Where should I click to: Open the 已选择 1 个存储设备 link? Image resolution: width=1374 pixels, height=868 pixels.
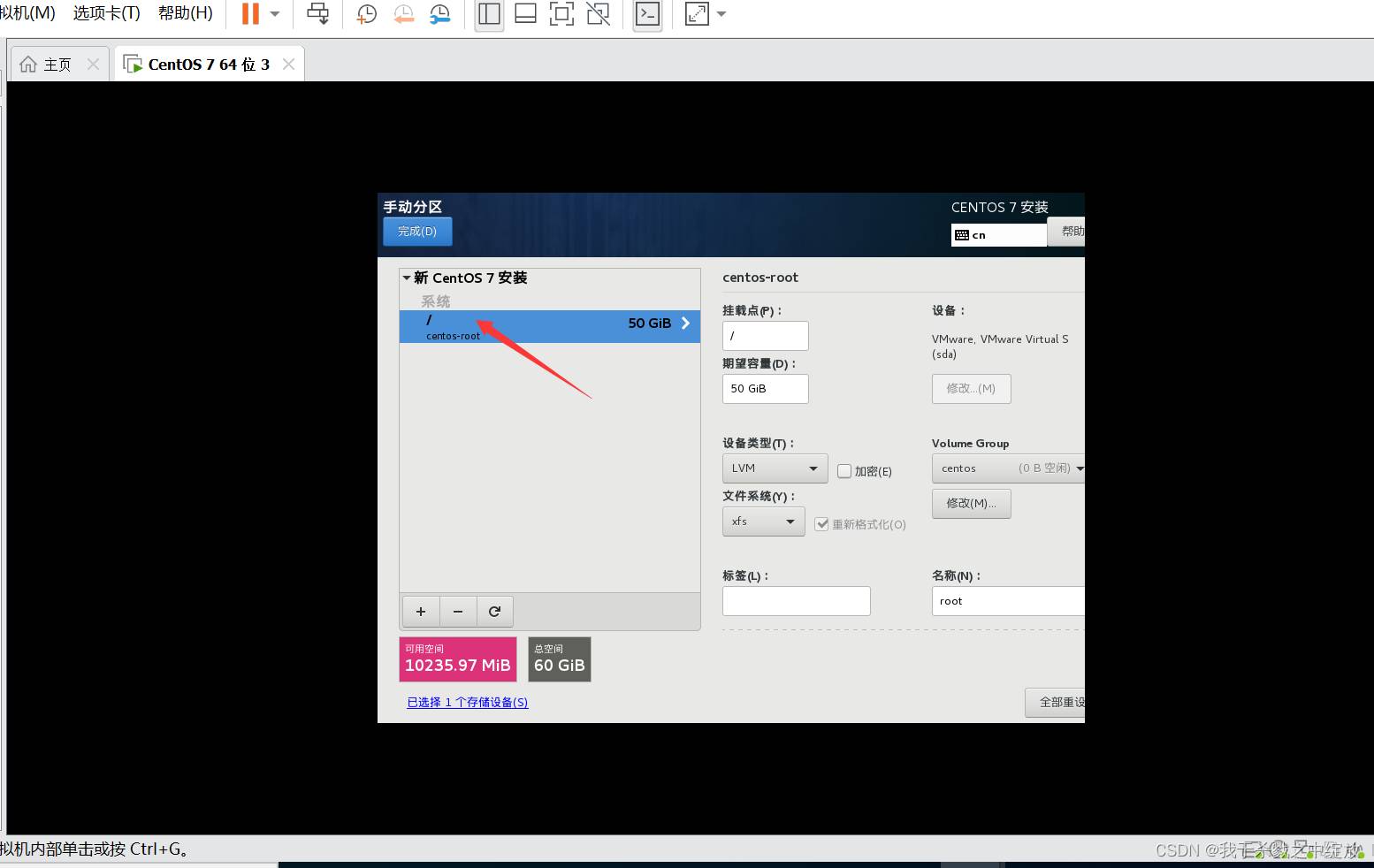(x=467, y=703)
